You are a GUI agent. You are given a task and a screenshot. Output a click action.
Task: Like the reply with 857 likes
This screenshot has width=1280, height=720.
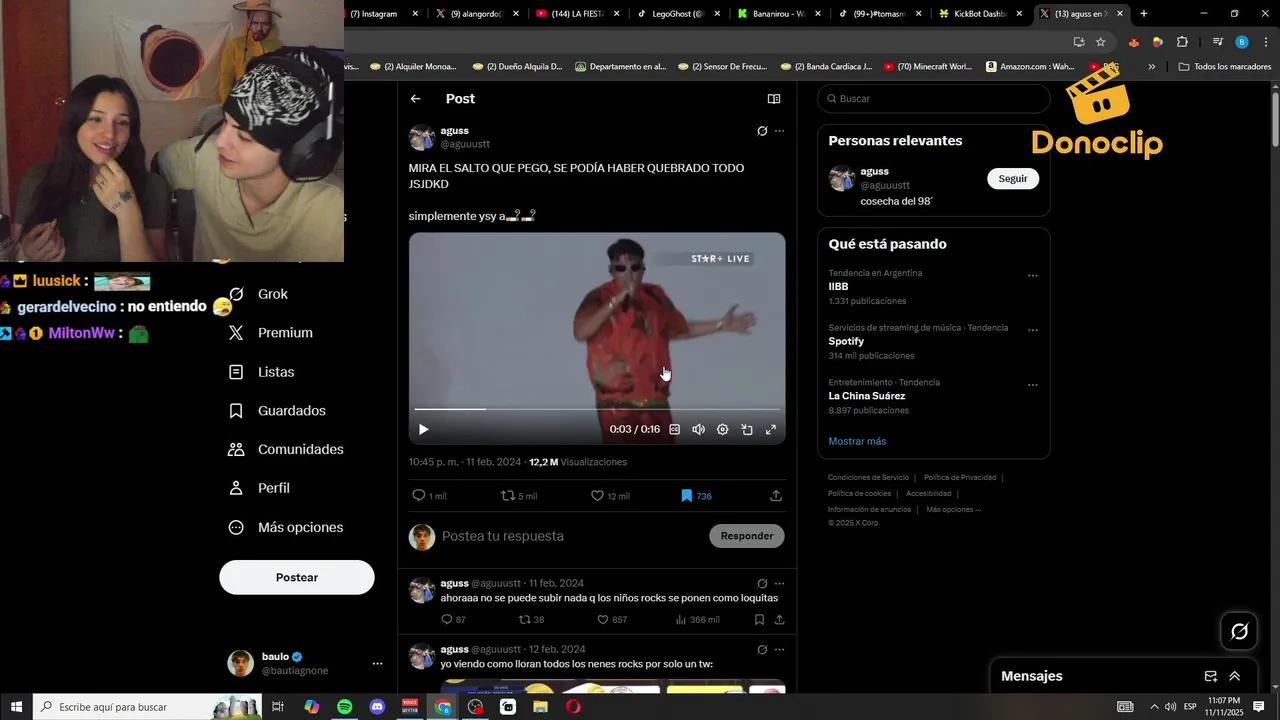(x=603, y=620)
